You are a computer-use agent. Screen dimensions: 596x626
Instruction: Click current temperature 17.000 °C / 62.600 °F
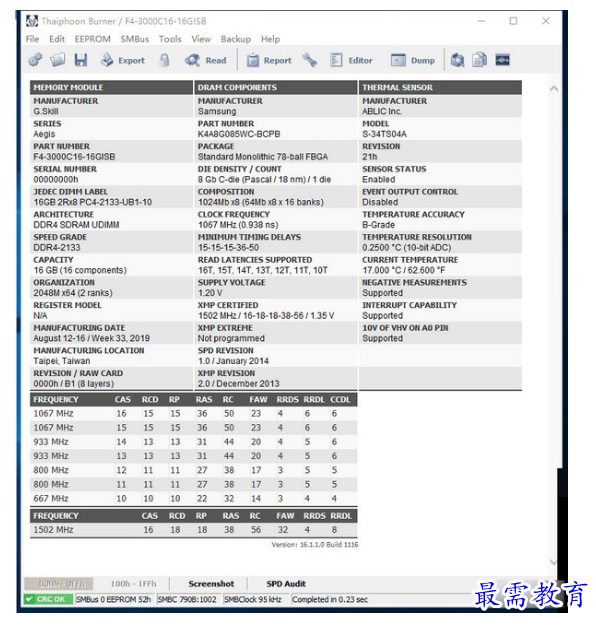coord(404,270)
